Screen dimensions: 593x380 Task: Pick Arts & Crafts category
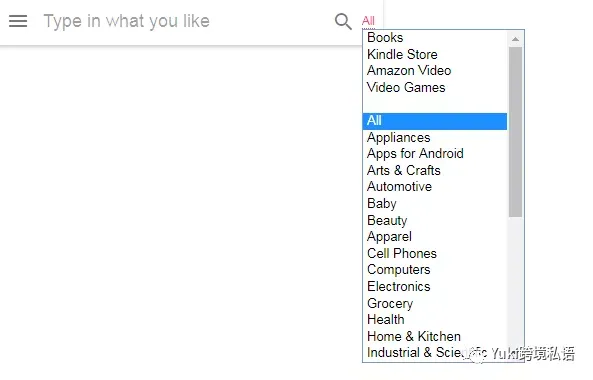435,170
